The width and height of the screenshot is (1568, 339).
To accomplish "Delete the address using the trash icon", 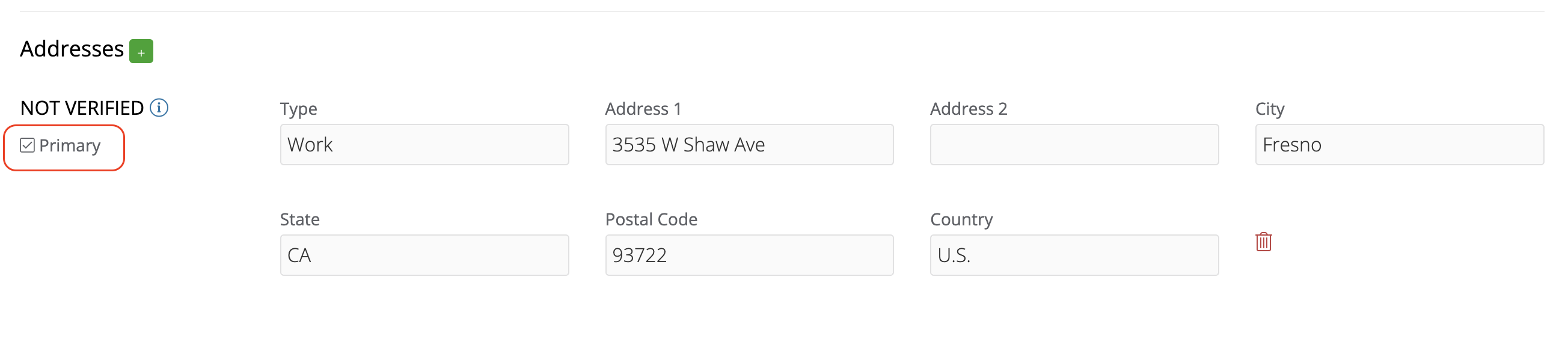I will (1264, 242).
